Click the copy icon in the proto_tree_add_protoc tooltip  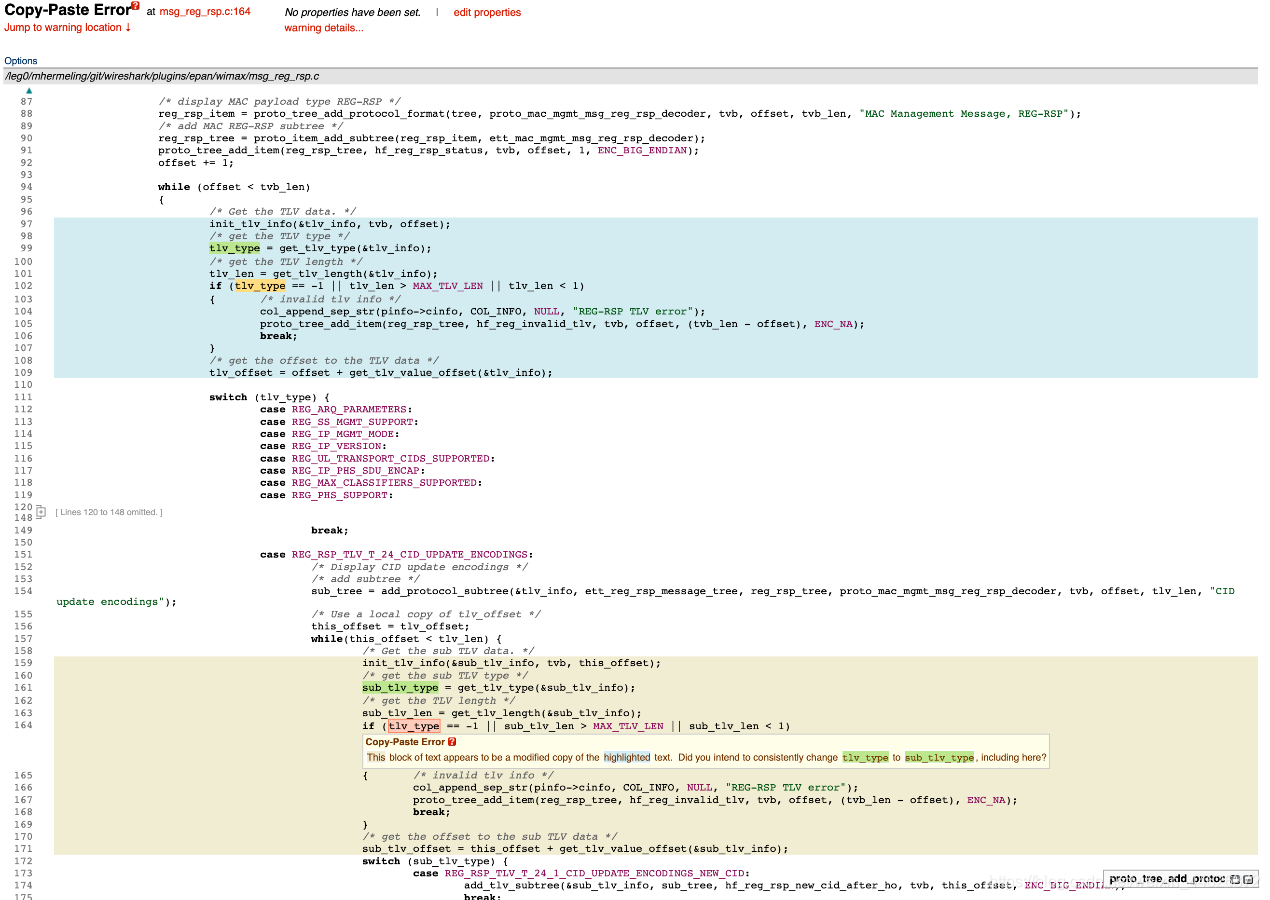[1234, 879]
